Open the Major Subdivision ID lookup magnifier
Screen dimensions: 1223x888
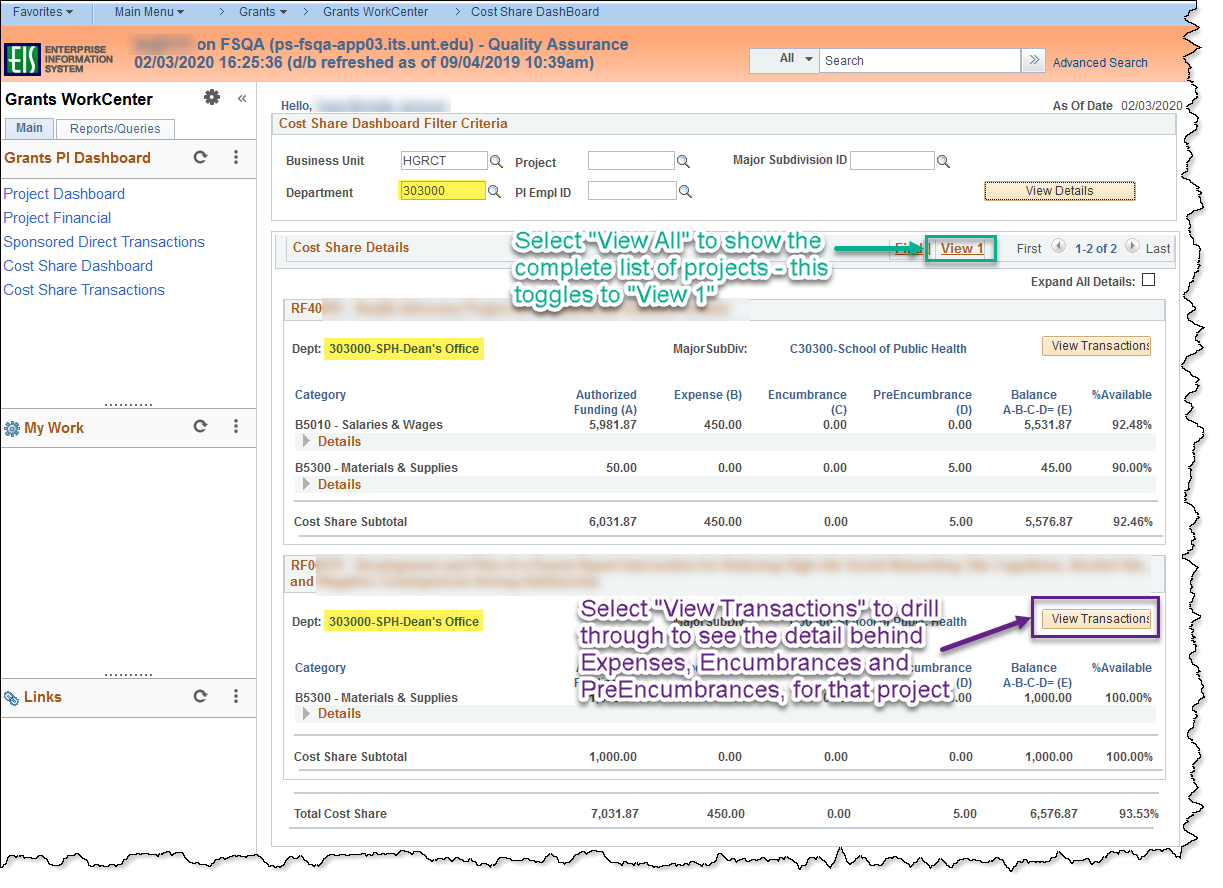pos(942,159)
